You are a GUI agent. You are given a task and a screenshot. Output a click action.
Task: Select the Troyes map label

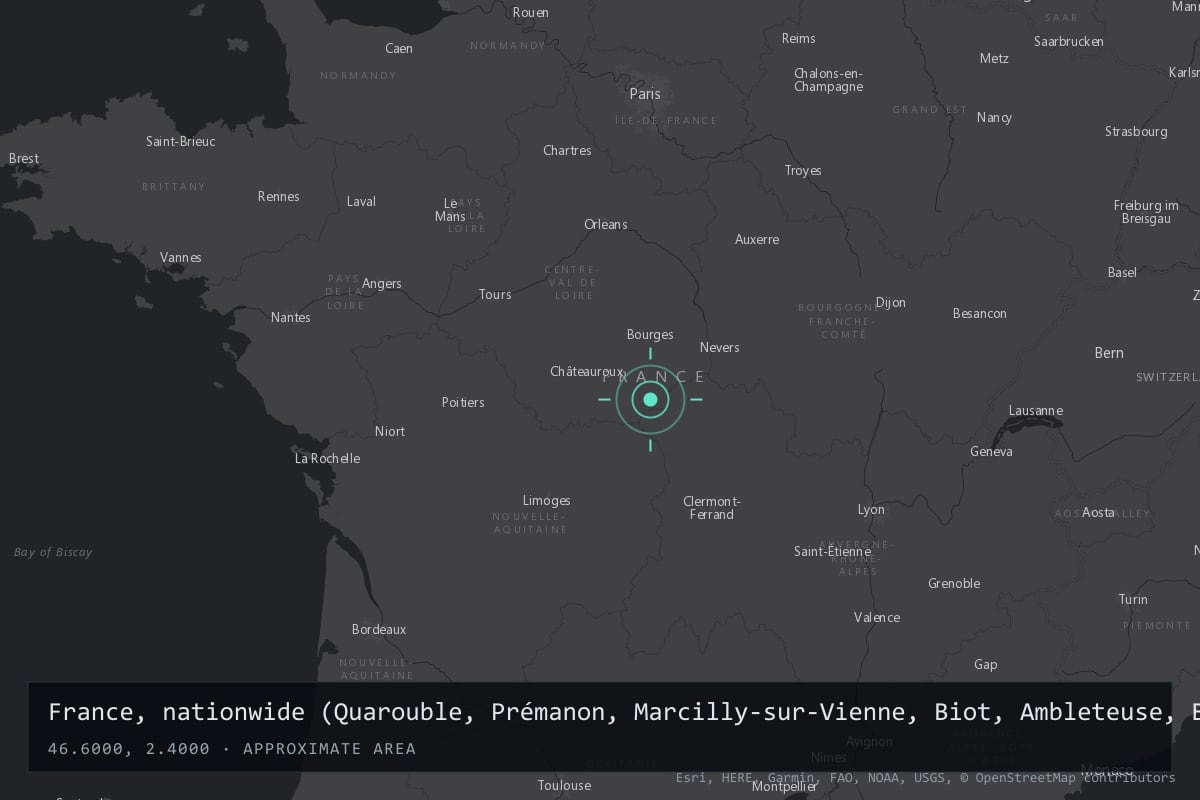pos(803,171)
